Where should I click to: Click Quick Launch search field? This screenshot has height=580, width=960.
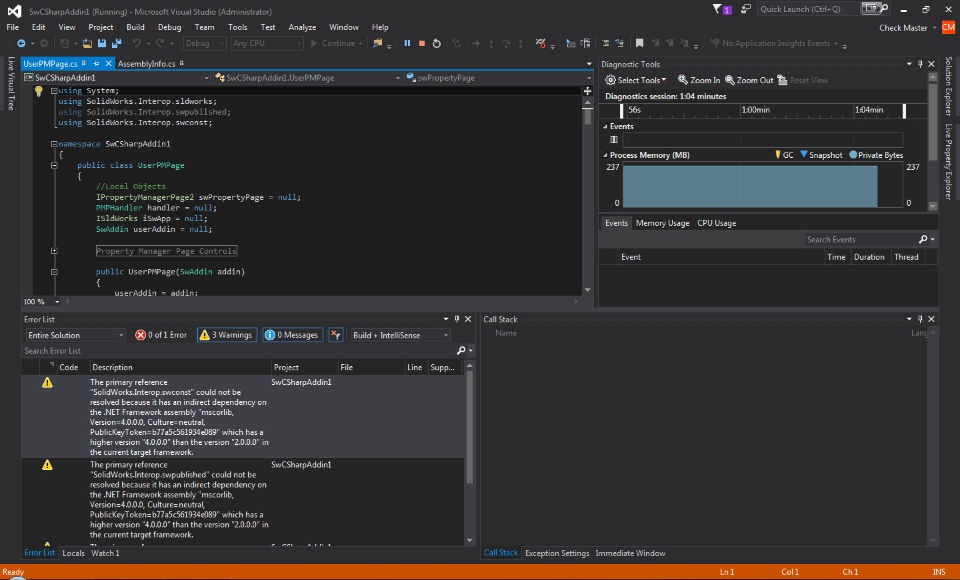[808, 9]
